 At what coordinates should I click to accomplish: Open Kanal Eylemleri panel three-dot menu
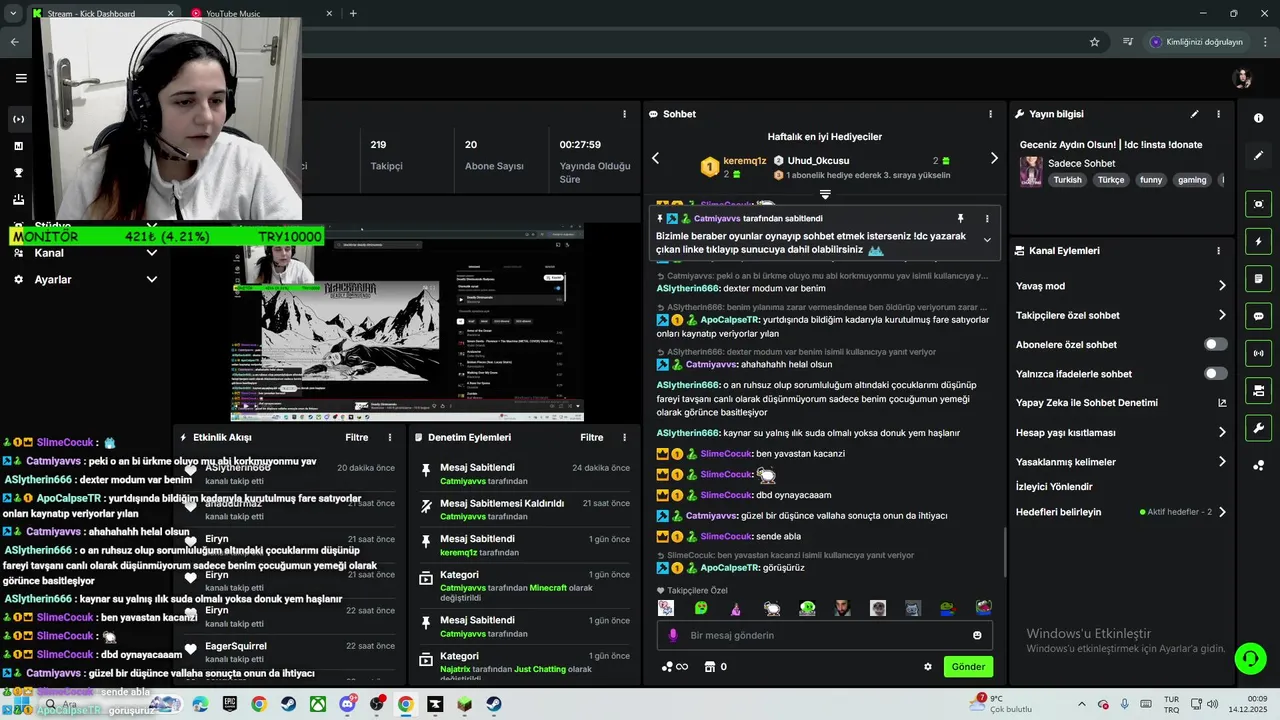point(1218,251)
